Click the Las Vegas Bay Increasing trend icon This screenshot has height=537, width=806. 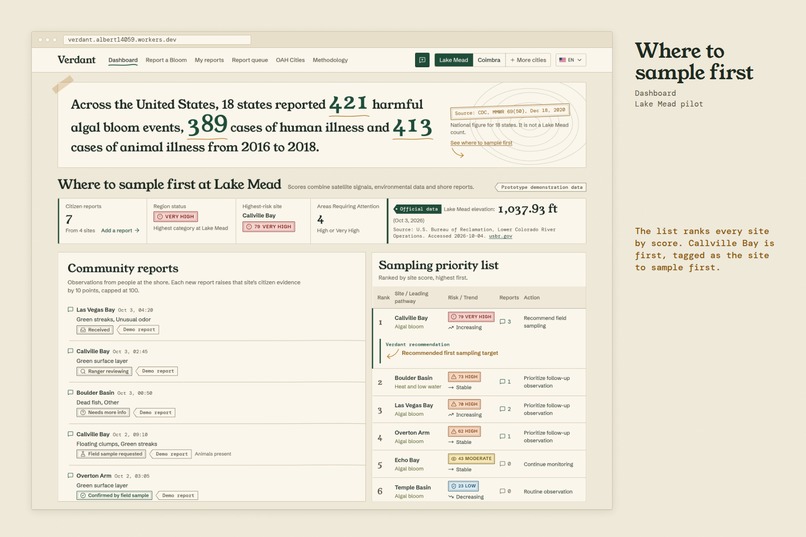click(451, 415)
